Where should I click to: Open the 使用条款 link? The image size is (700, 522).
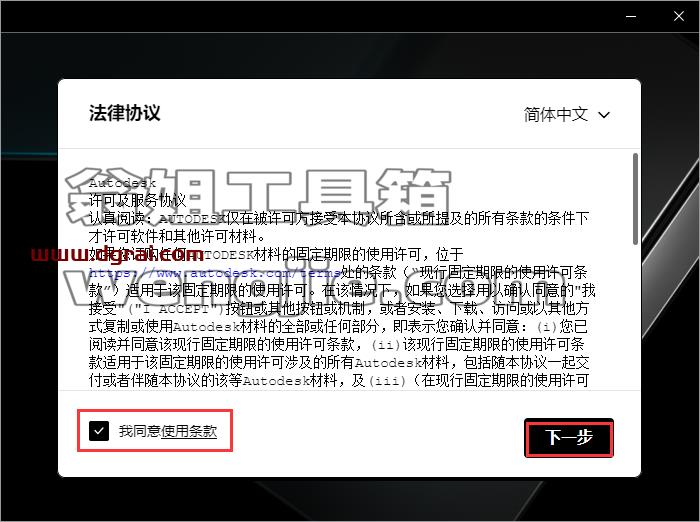click(189, 431)
